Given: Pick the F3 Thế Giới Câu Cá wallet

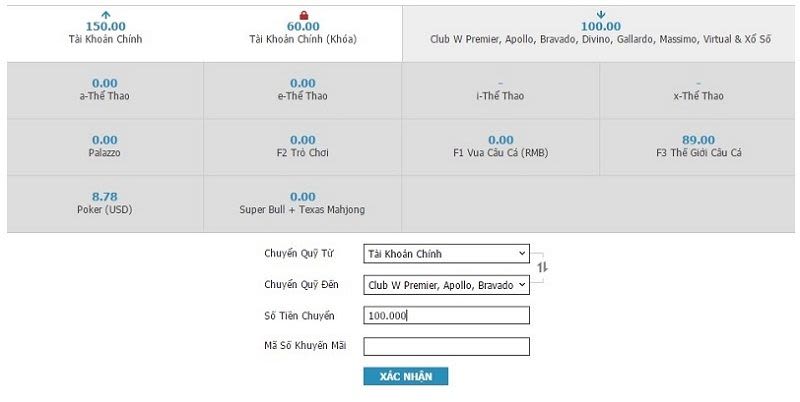Looking at the screenshot, I should click(698, 147).
